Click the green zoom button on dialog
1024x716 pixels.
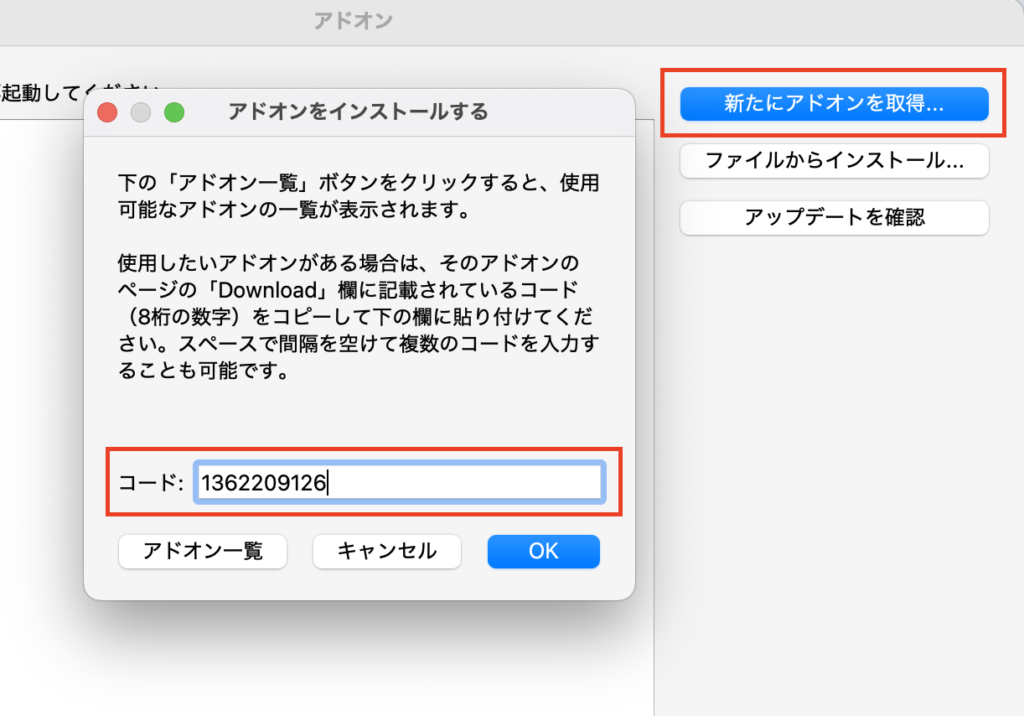pos(174,112)
